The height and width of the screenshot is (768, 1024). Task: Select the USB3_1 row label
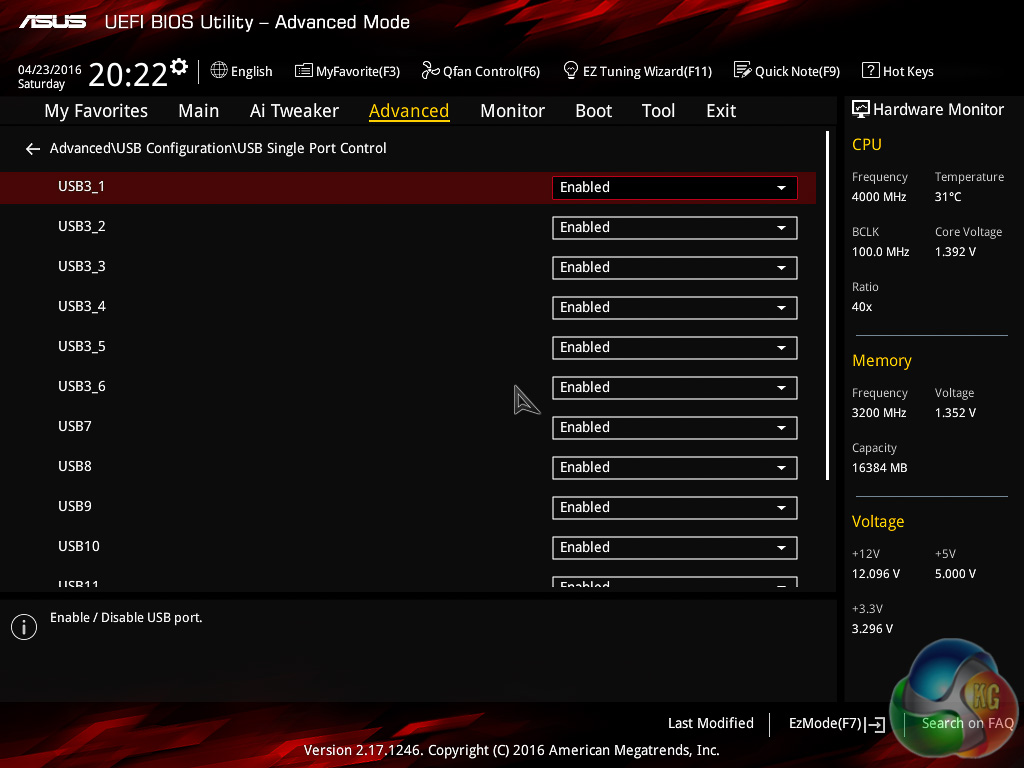click(82, 186)
